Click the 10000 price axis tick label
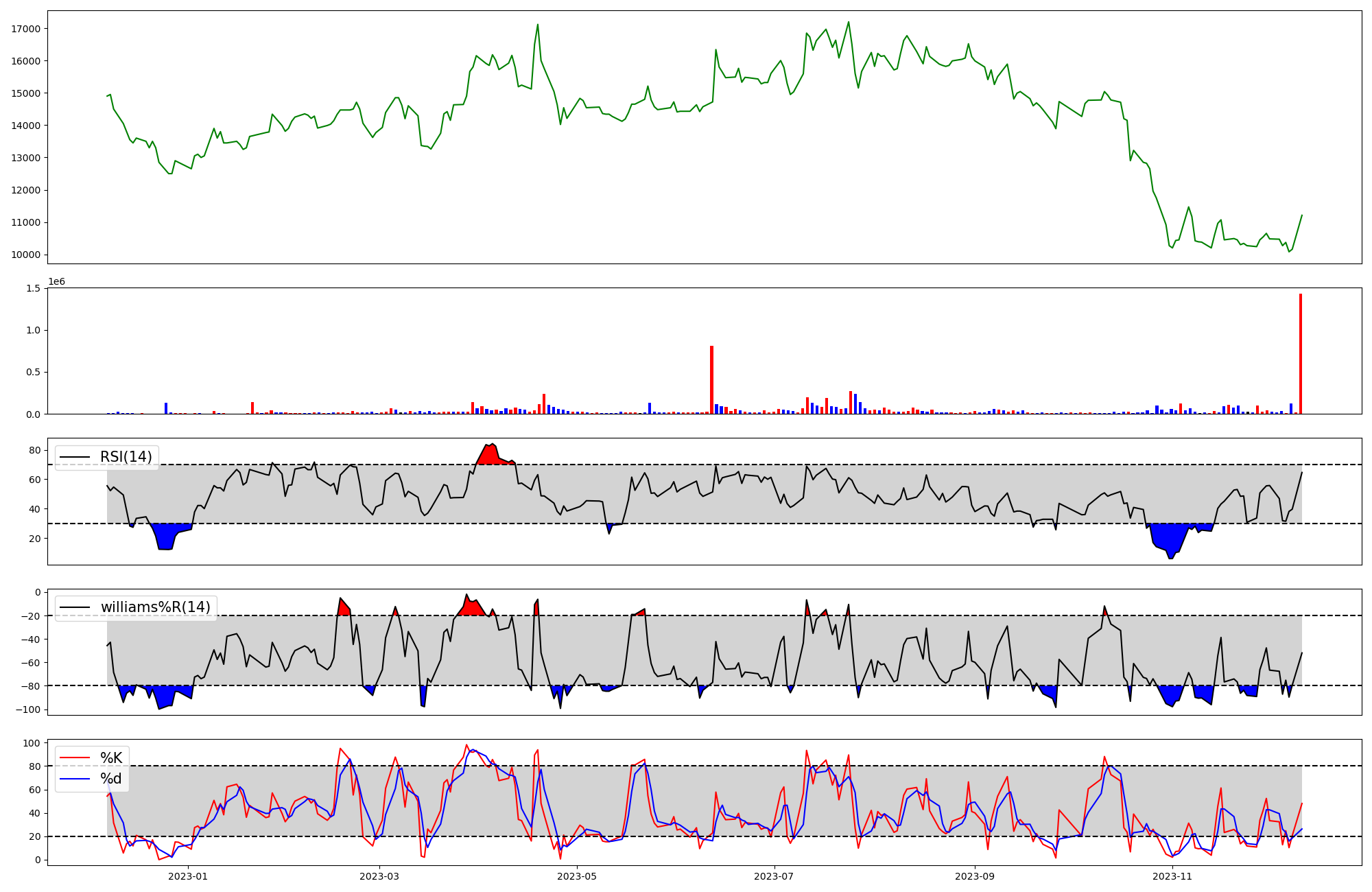1372x892 pixels. tap(26, 255)
